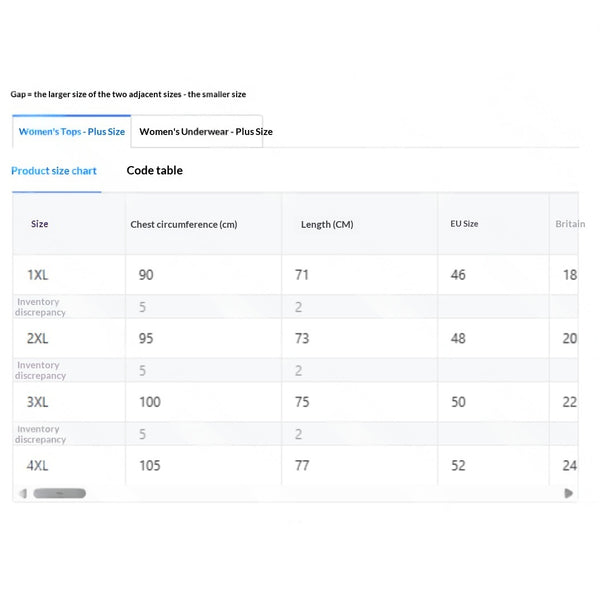This screenshot has height=600, width=600.
Task: Click the scroll left arrow icon
Action: point(23,493)
